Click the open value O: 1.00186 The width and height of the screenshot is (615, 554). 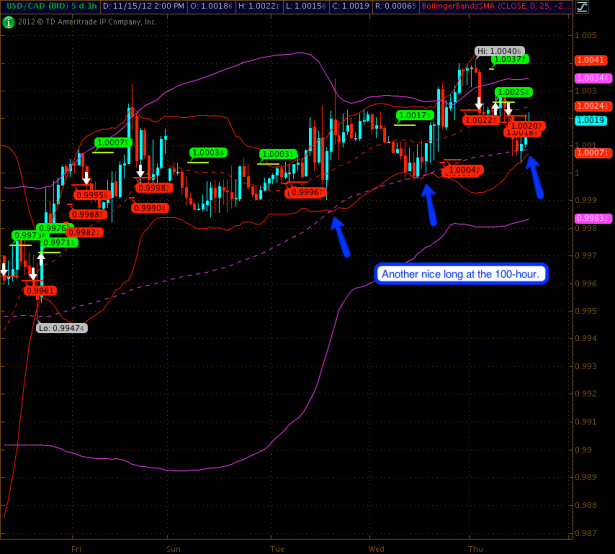coord(211,6)
